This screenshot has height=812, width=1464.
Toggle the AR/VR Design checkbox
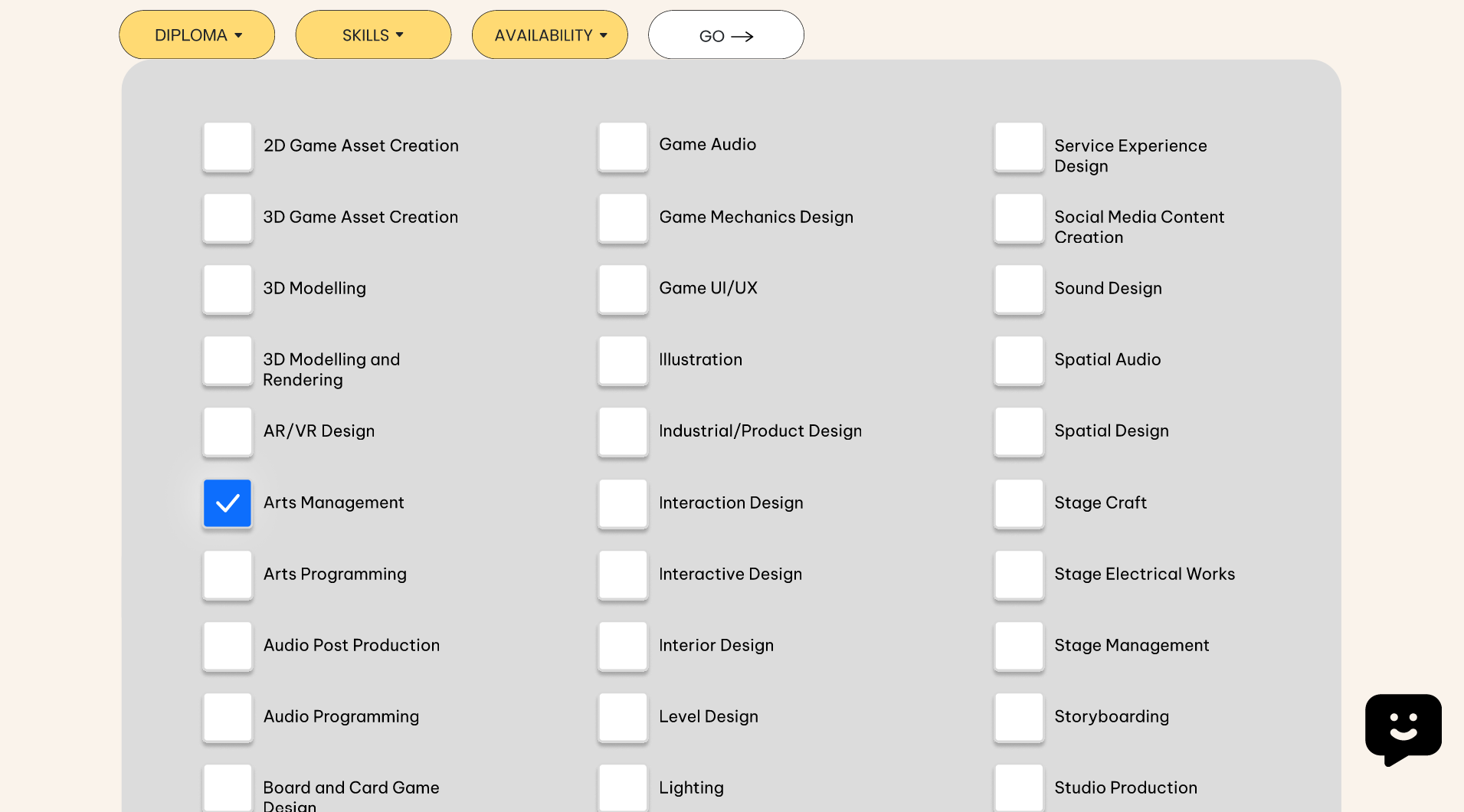pos(228,431)
